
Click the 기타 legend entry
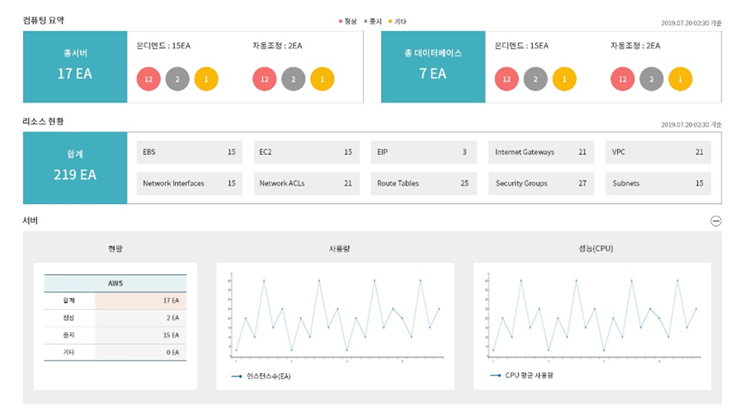(398, 22)
